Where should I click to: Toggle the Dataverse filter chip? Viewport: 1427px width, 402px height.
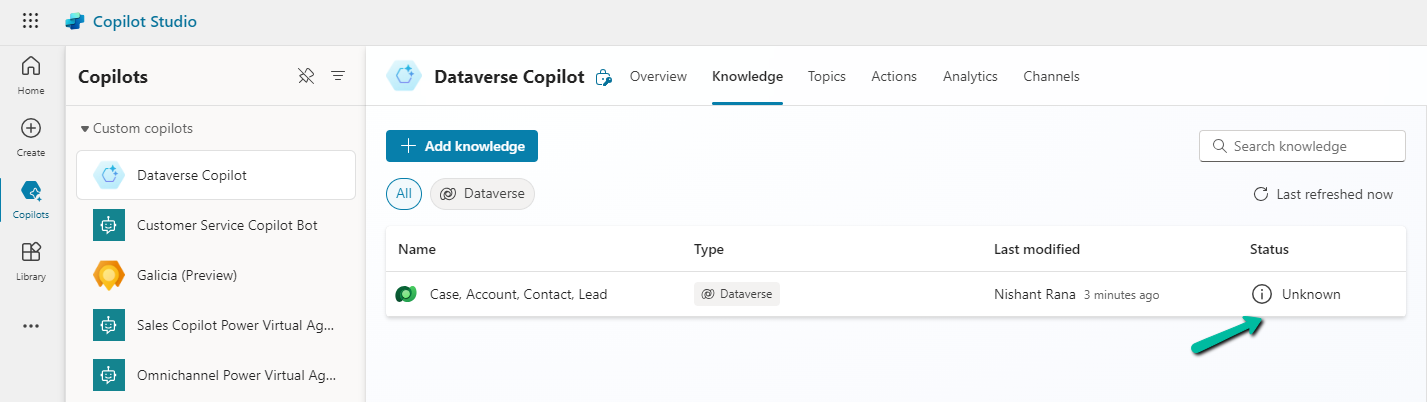pyautogui.click(x=482, y=194)
